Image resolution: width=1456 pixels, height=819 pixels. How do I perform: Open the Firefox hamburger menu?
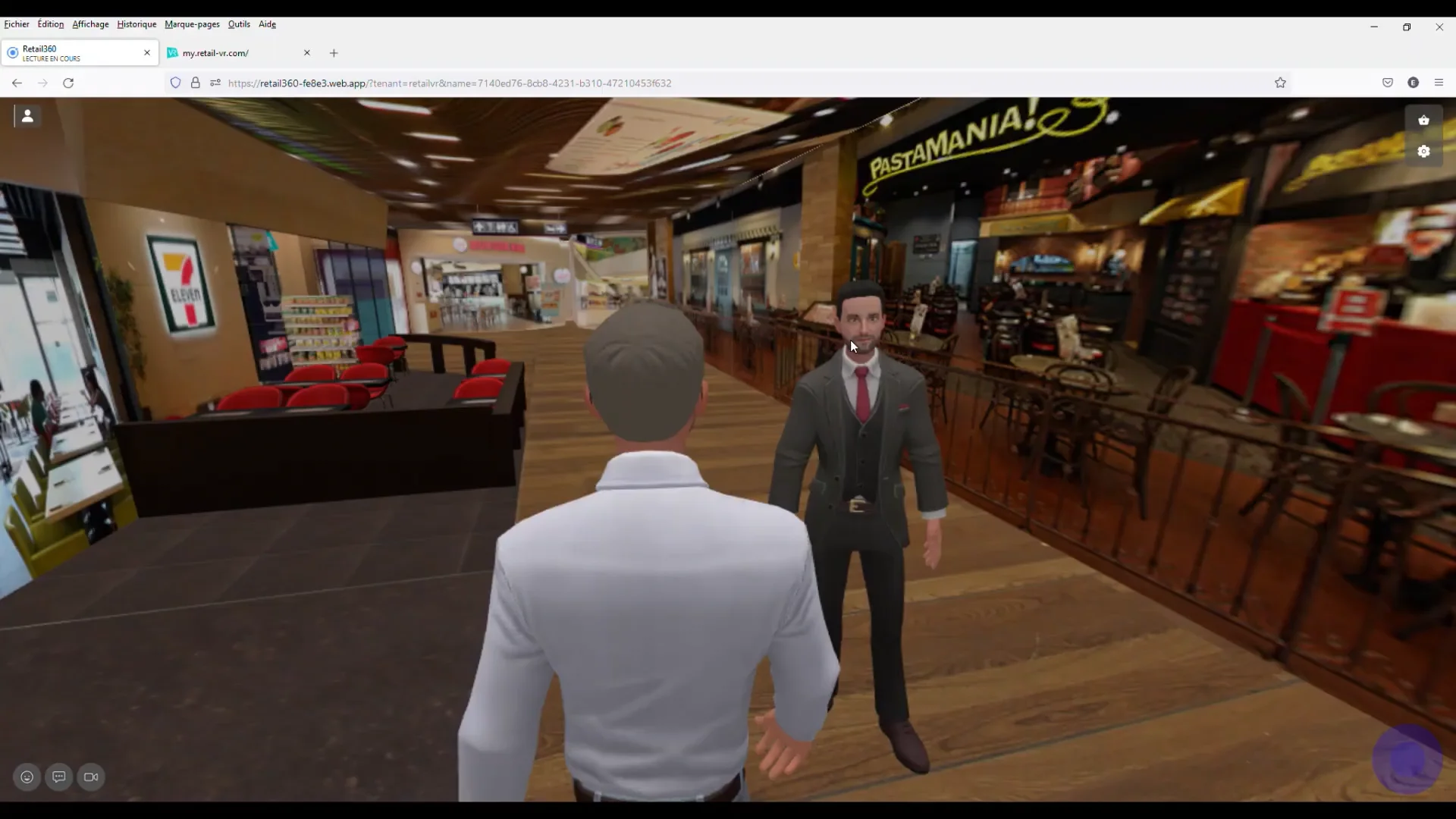1439,83
